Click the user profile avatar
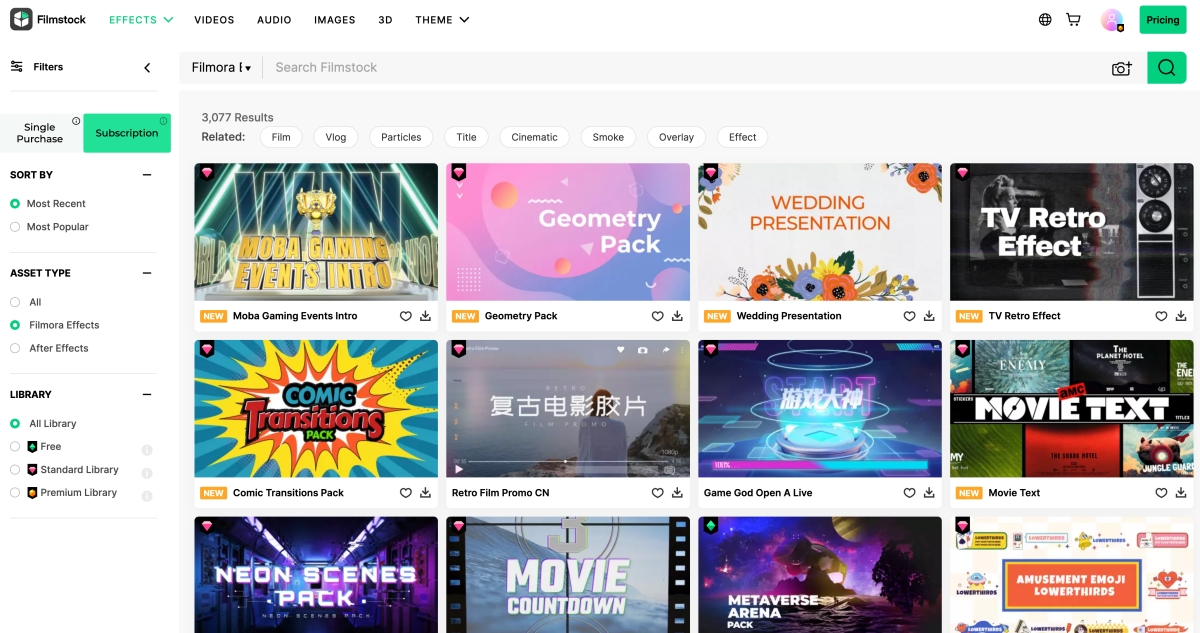This screenshot has height=633, width=1200. pos(1111,20)
